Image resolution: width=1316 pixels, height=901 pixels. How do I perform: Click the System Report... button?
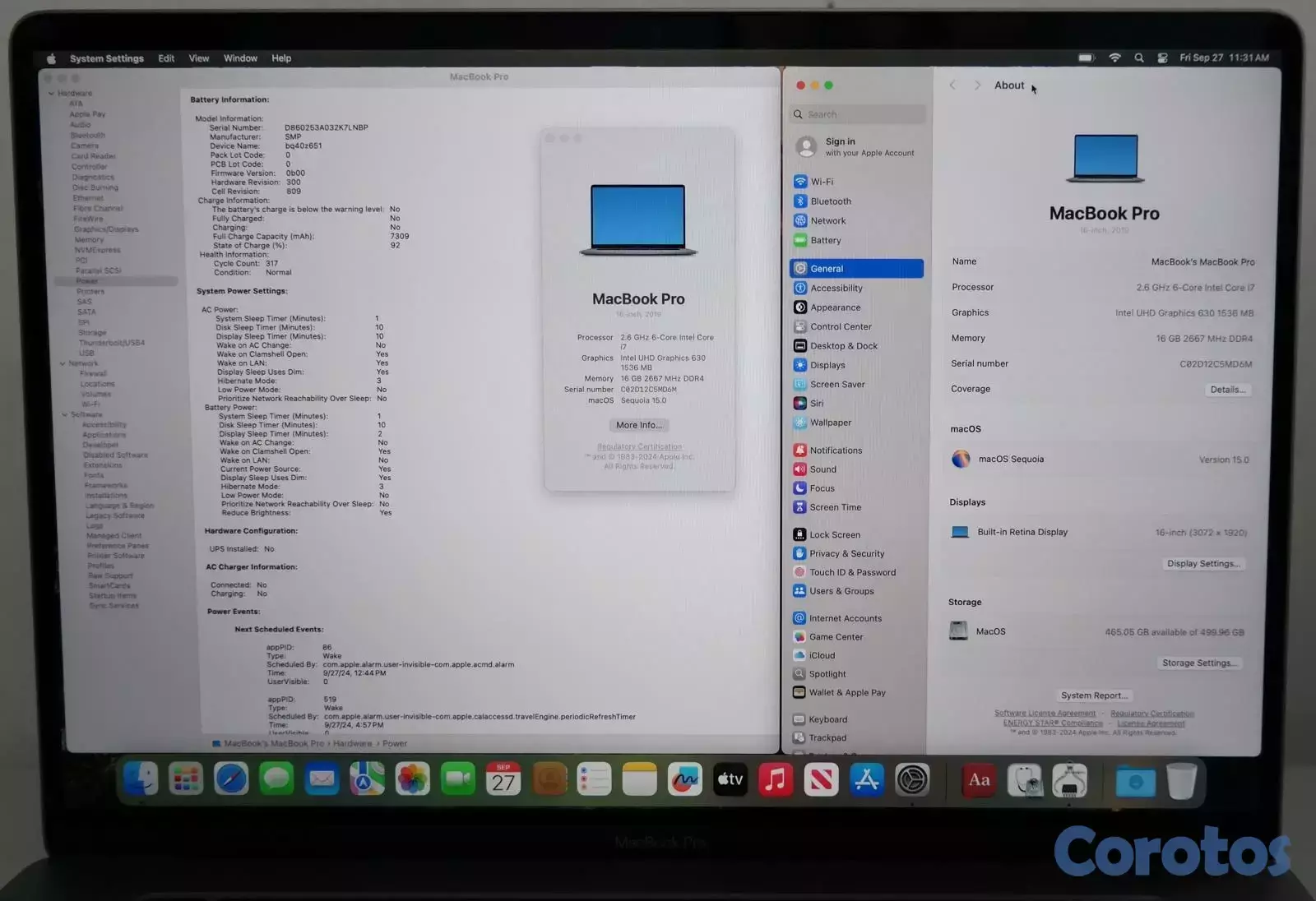click(1094, 695)
